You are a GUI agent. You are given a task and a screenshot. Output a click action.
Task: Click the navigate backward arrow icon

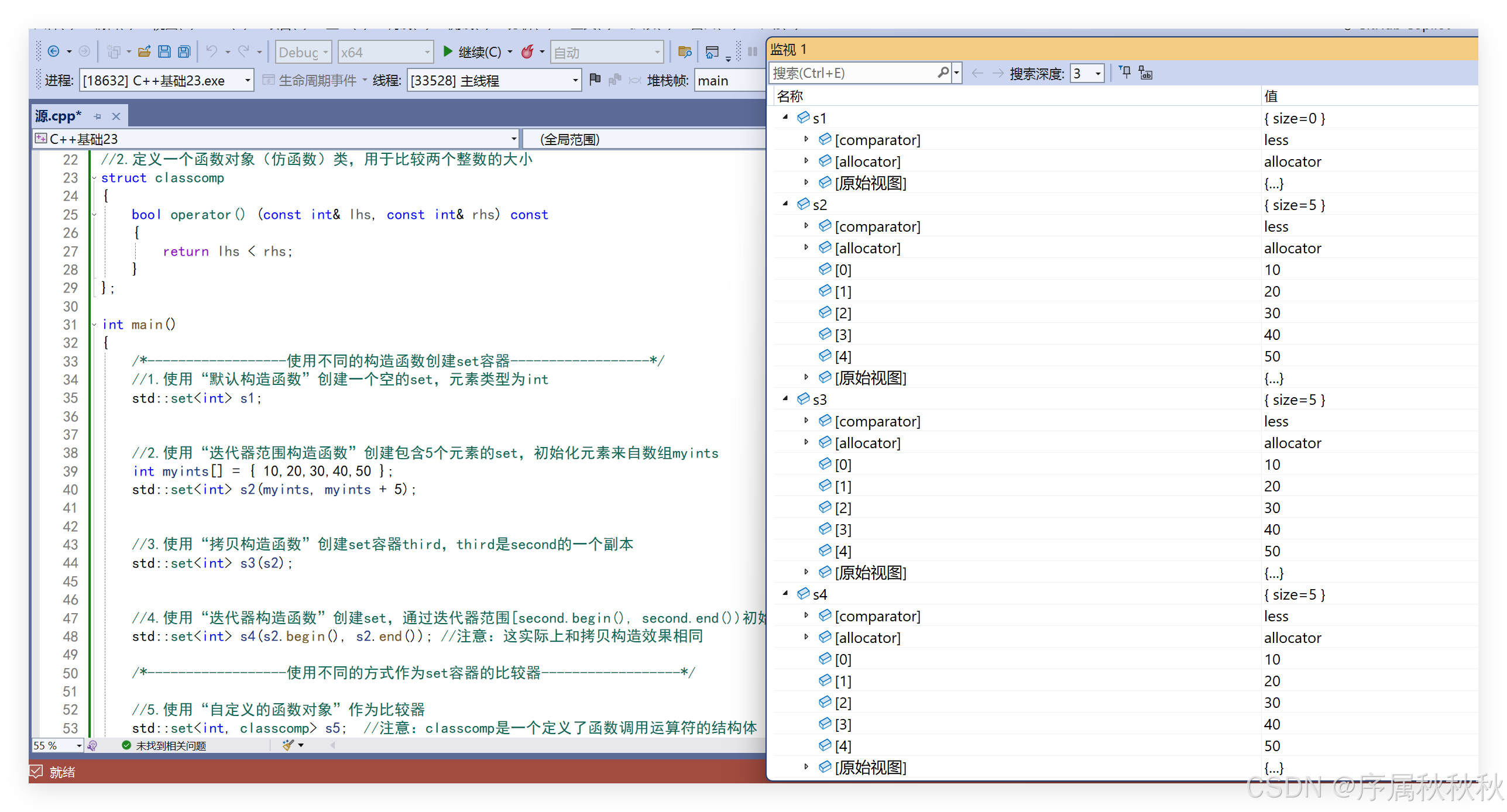(53, 51)
